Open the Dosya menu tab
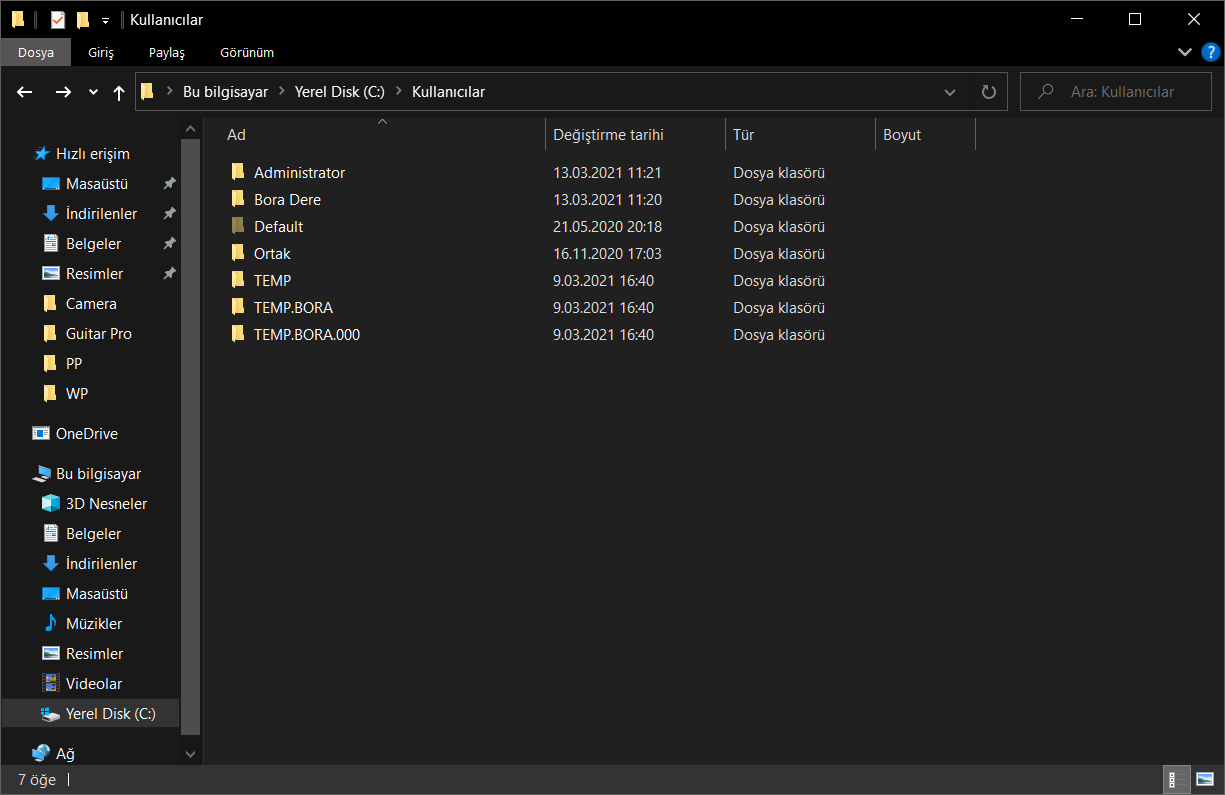The height and width of the screenshot is (795, 1225). pyautogui.click(x=35, y=52)
